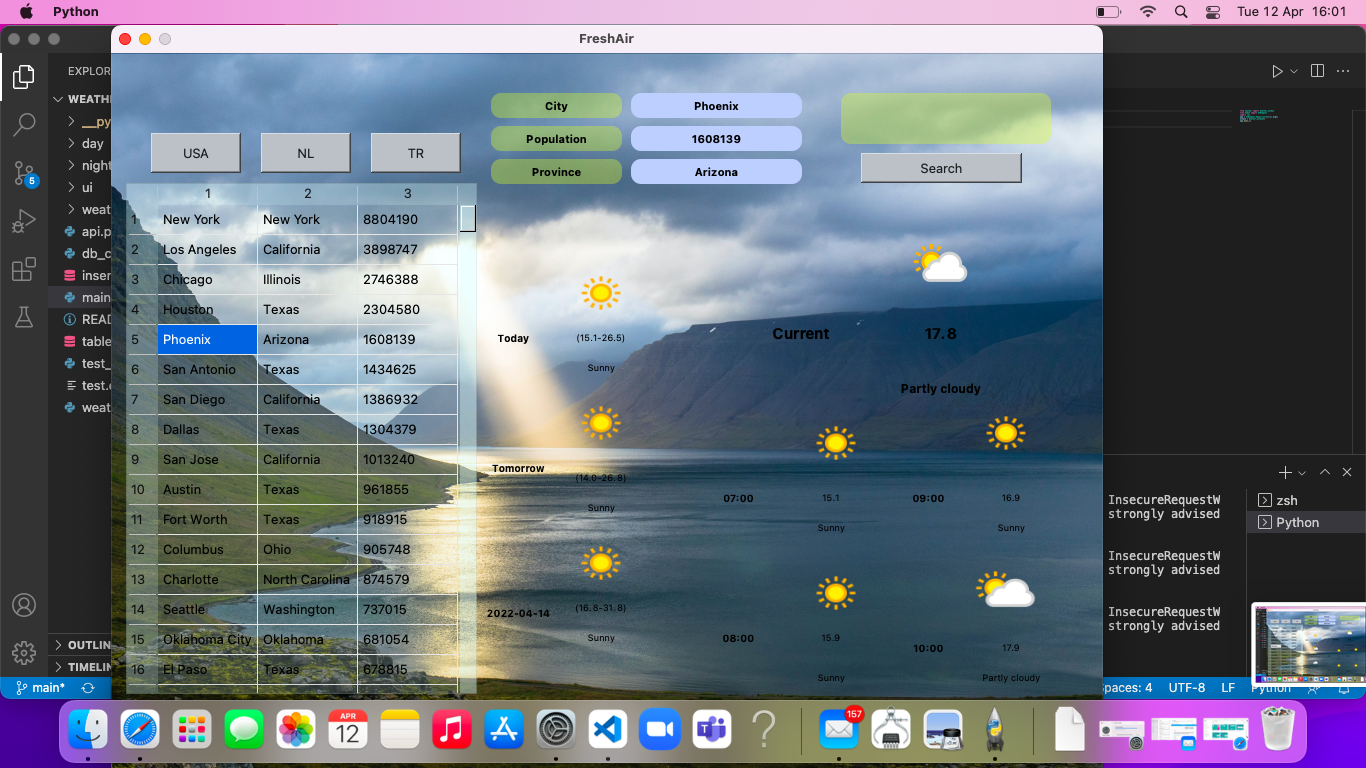This screenshot has width=1366, height=768.
Task: Split the VS Code editor right
Action: (x=1317, y=71)
